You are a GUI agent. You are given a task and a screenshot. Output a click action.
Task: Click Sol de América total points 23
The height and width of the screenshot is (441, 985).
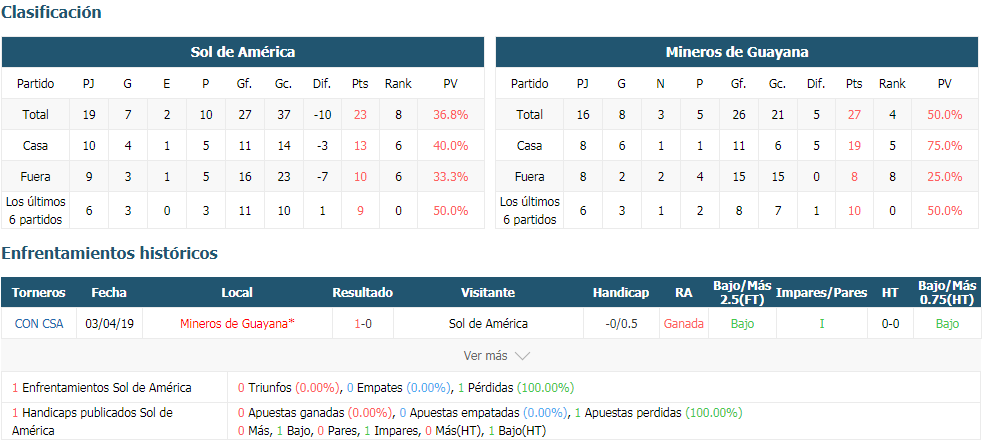pos(360,115)
